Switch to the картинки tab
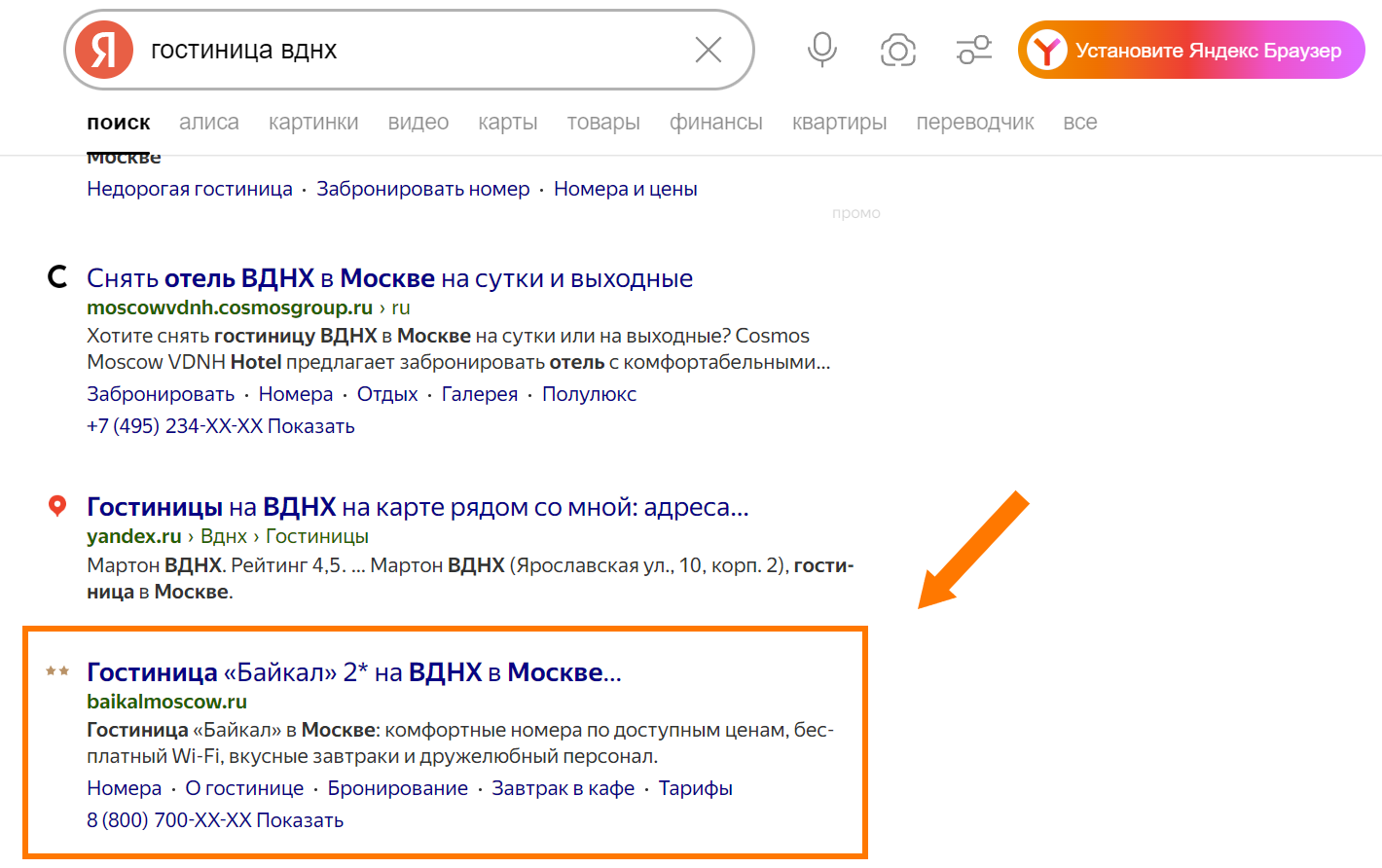This screenshot has height=868, width=1382. click(x=313, y=123)
